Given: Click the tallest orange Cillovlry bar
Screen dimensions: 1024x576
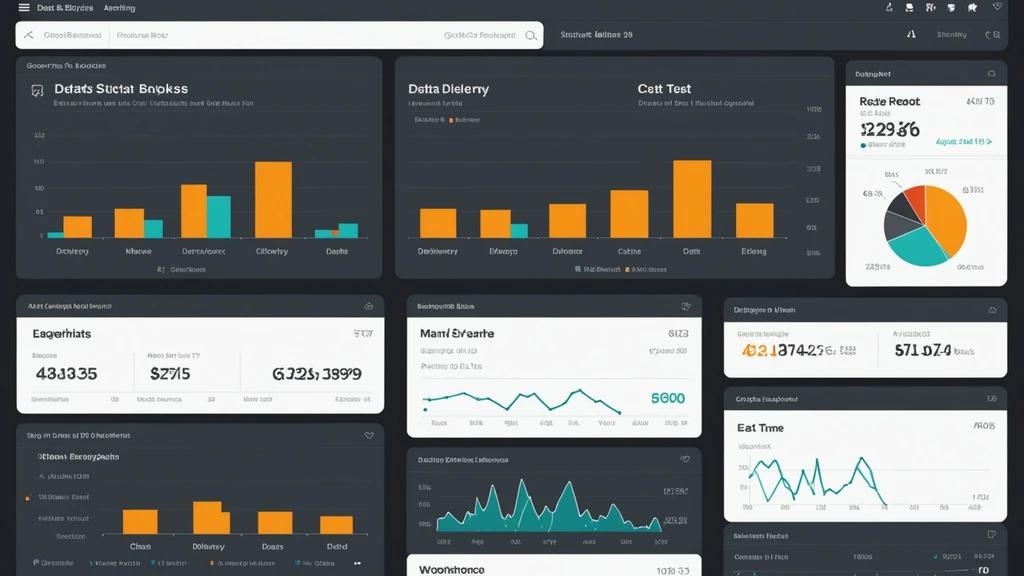Looking at the screenshot, I should [x=274, y=199].
